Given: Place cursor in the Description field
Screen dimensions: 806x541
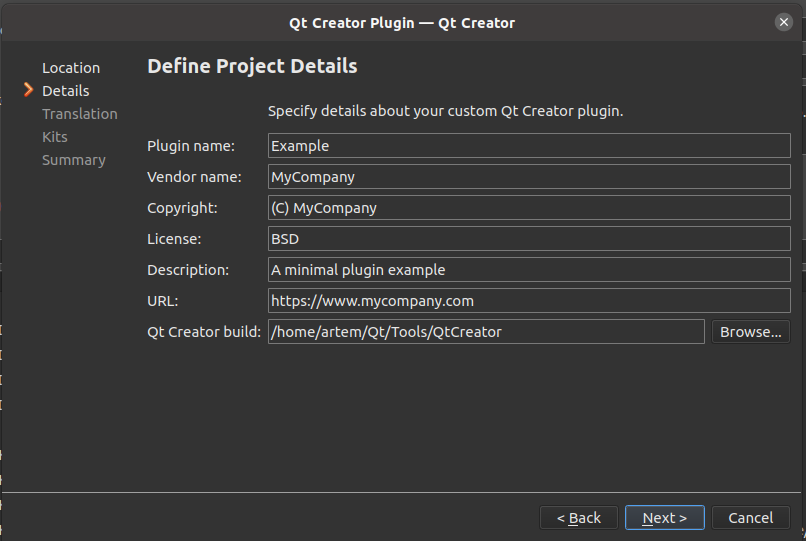Looking at the screenshot, I should (x=529, y=270).
